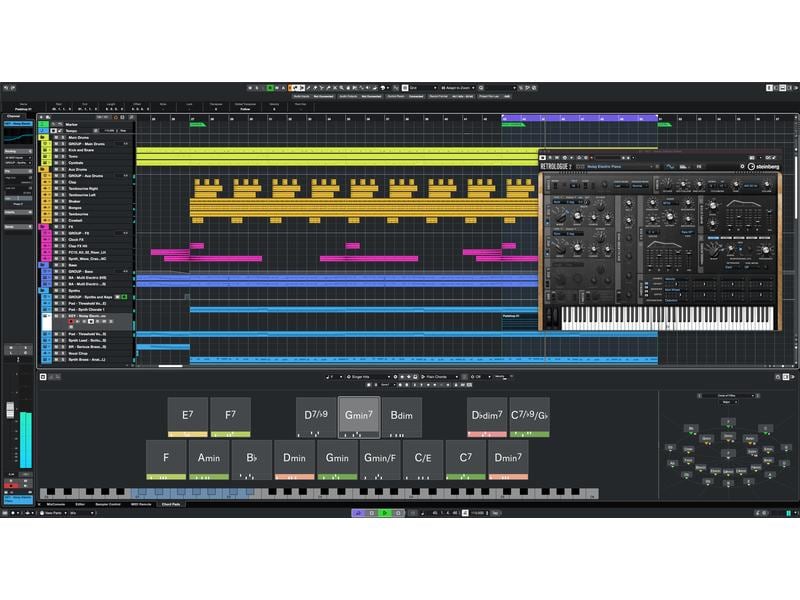This screenshot has height=600, width=800.
Task: Trigger the Gmin7 chord pad
Action: point(359,417)
